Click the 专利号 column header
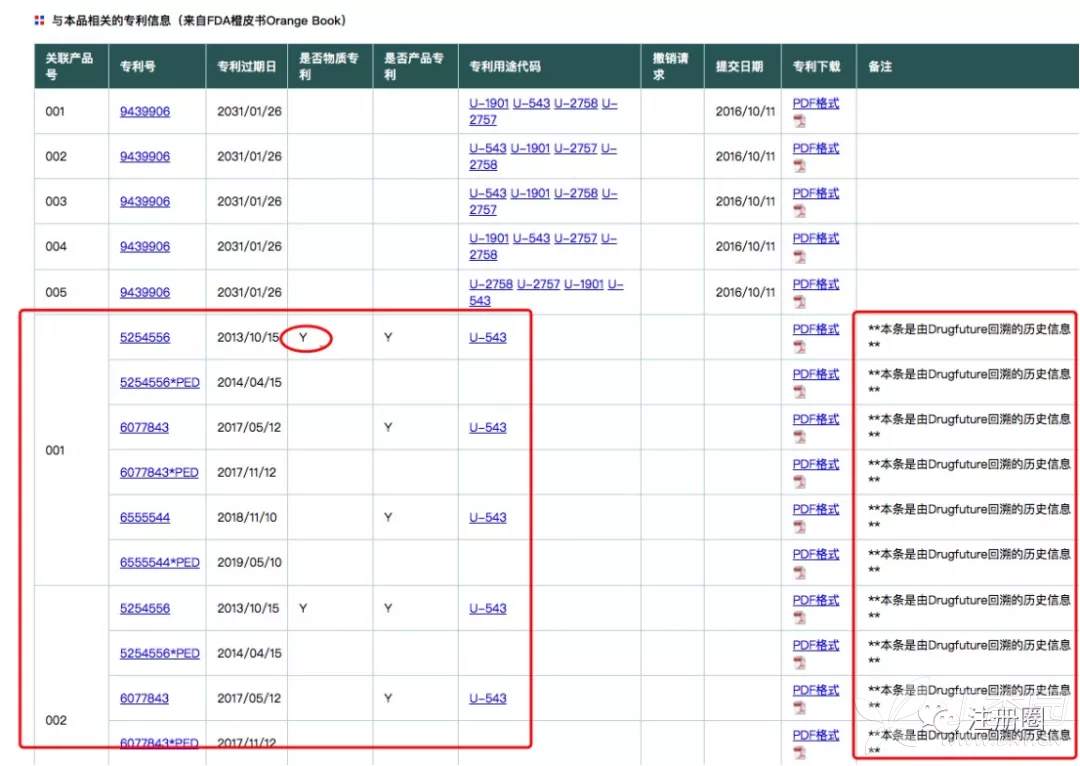Image resolution: width=1080 pixels, height=766 pixels. (138, 67)
